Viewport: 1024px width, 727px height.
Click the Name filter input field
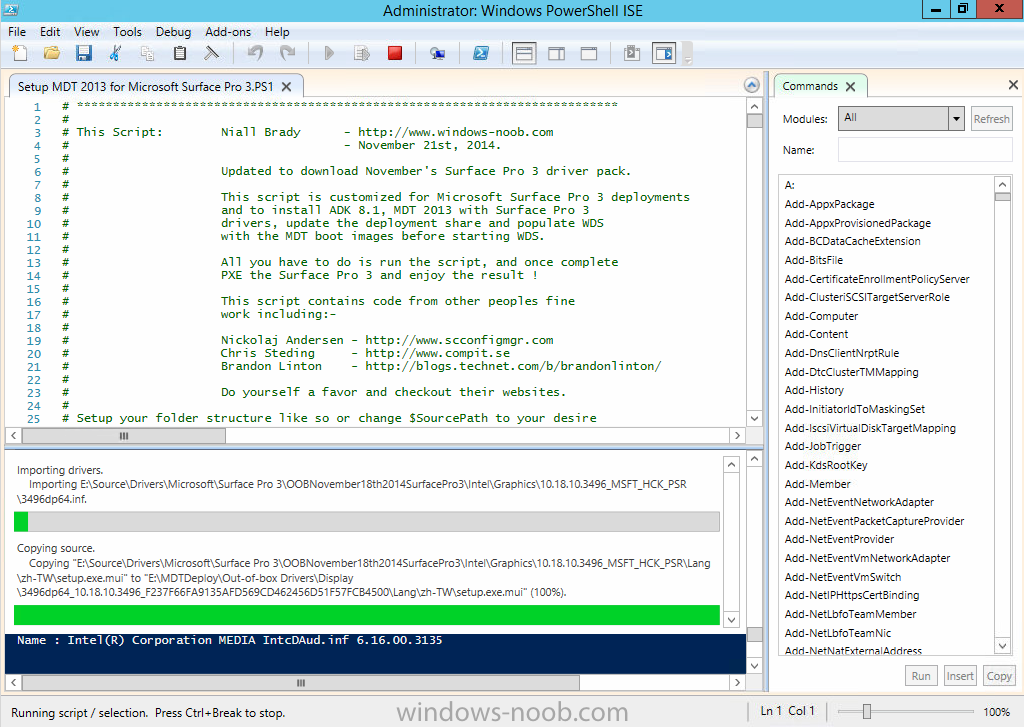[x=925, y=150]
